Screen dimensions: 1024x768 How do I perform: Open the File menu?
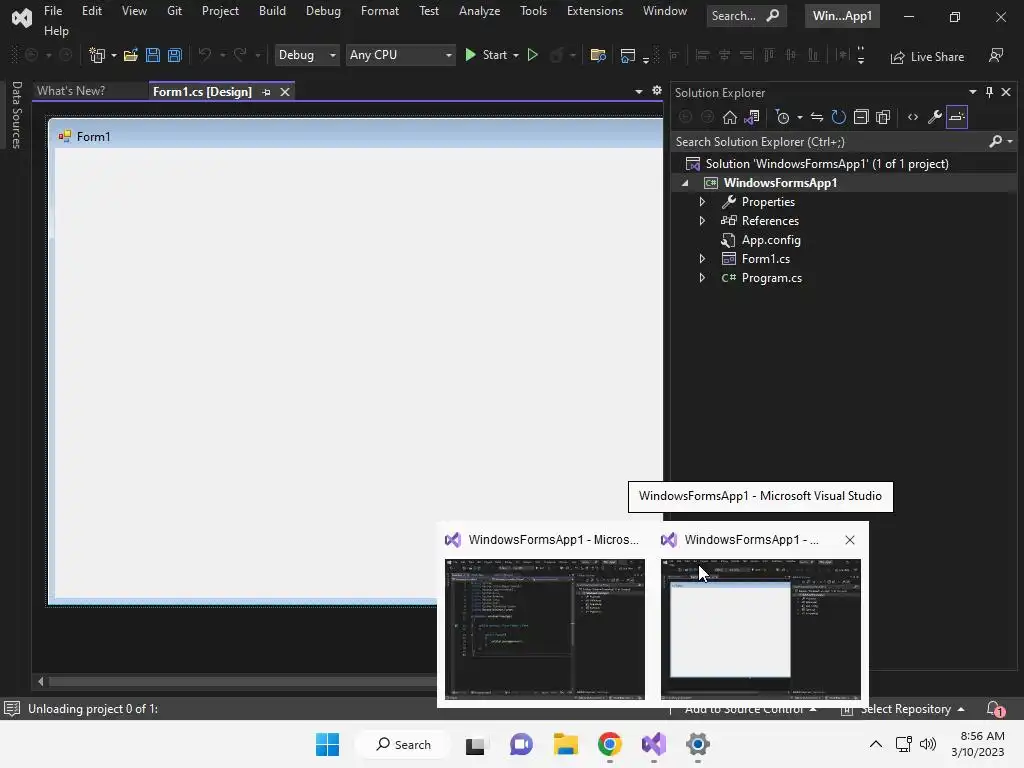click(x=53, y=11)
